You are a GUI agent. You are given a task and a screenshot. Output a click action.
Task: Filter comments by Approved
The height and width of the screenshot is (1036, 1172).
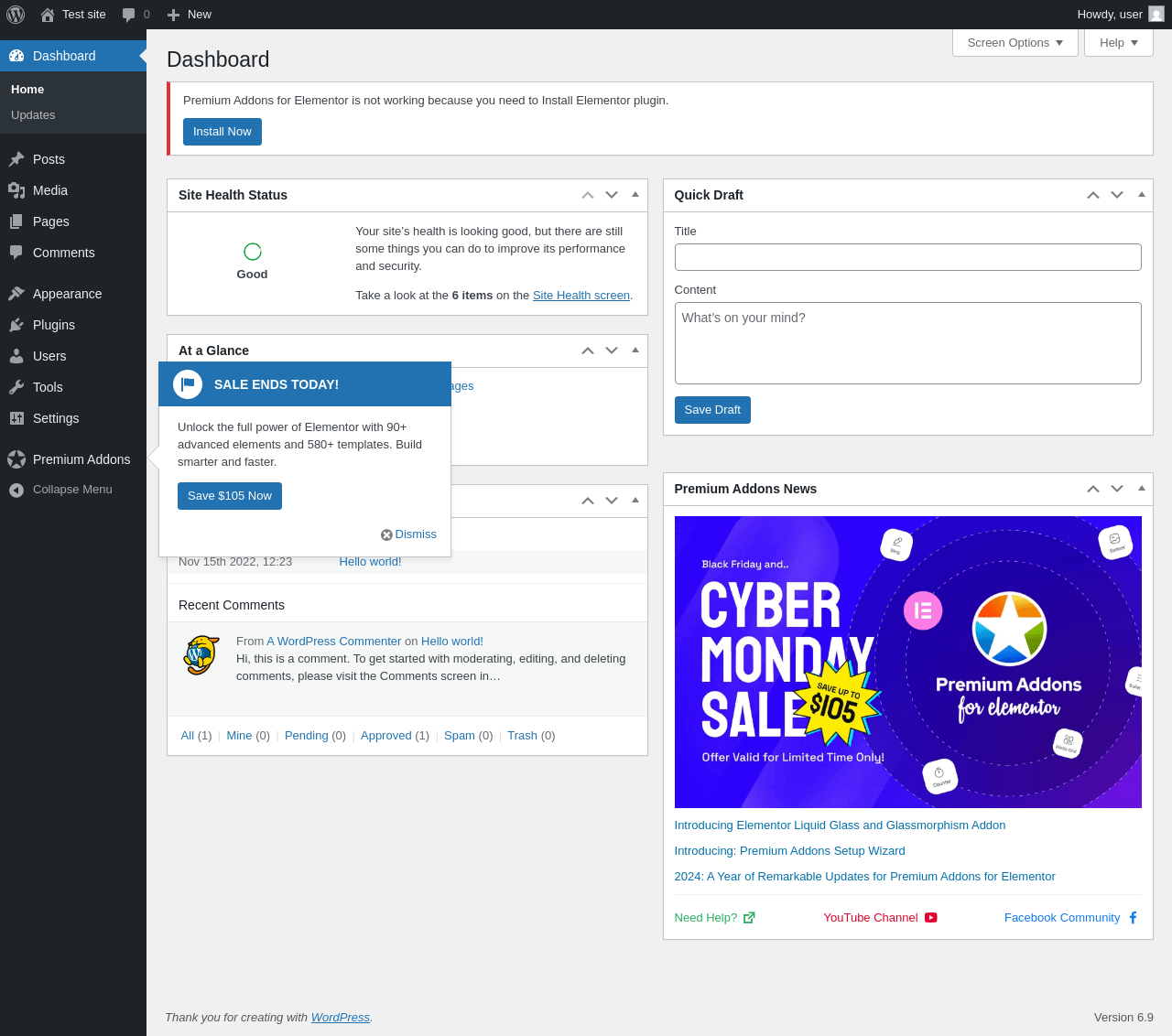(x=386, y=736)
